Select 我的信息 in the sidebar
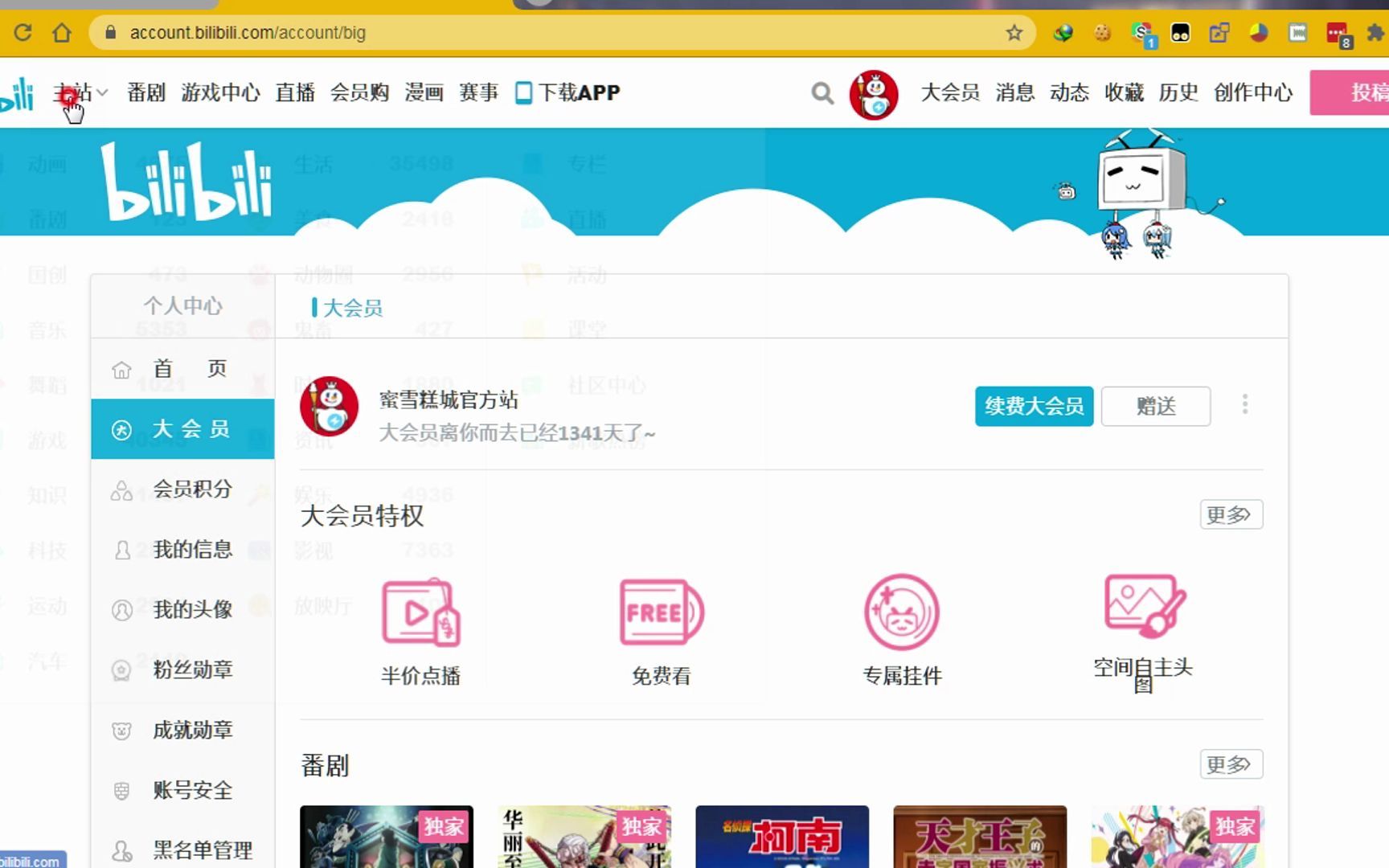The height and width of the screenshot is (868, 1389). (x=182, y=550)
